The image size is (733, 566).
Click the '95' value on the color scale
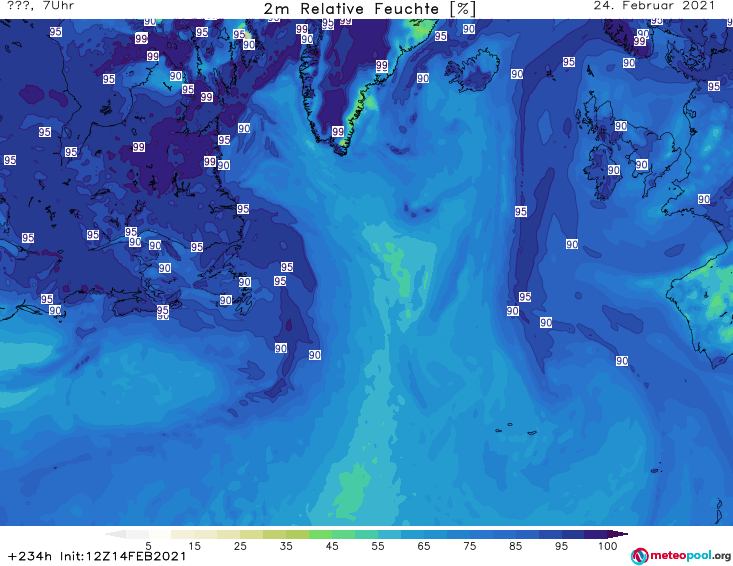click(x=561, y=546)
